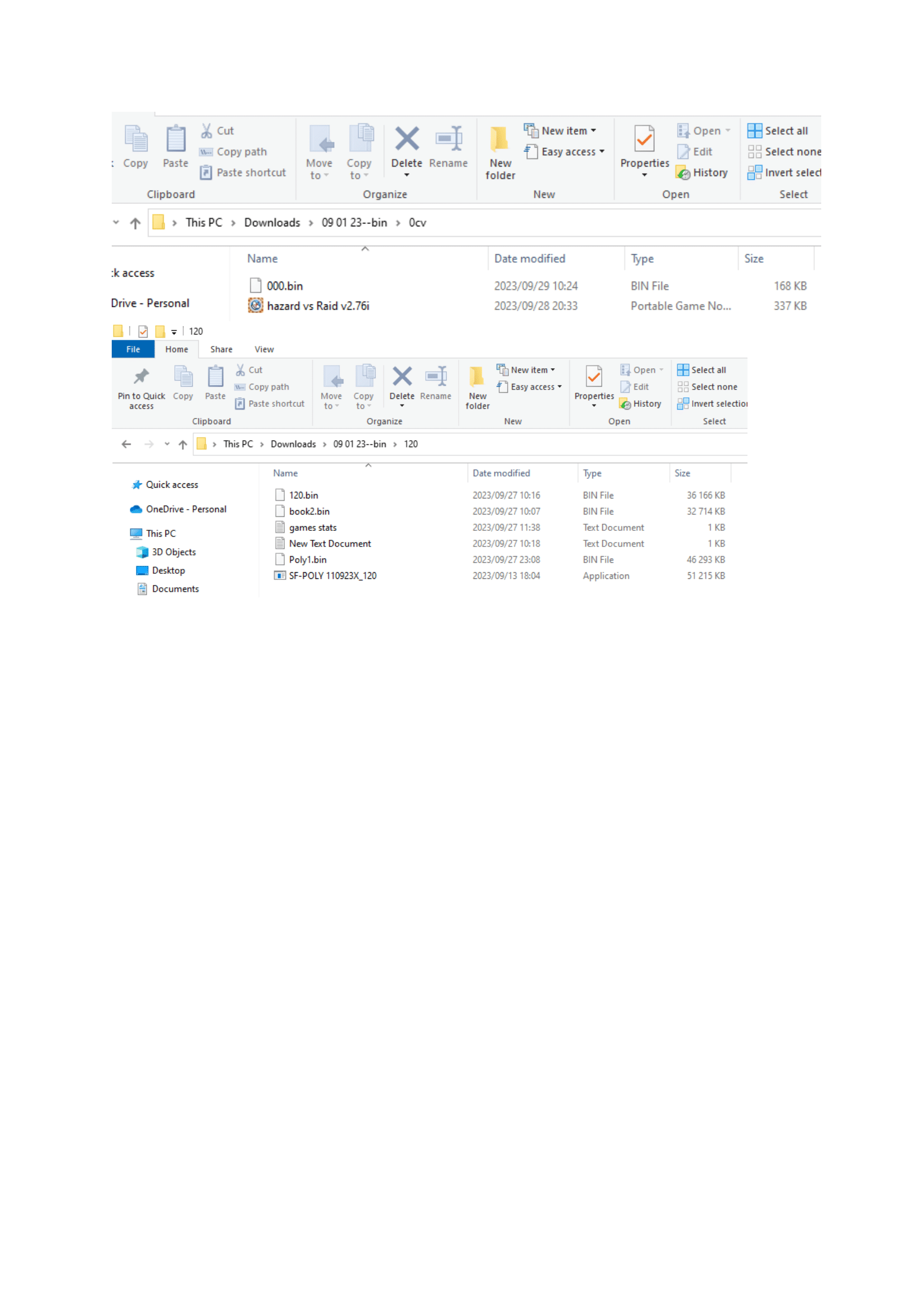
Task: Click Invert selection in the 120 window
Action: [712, 403]
